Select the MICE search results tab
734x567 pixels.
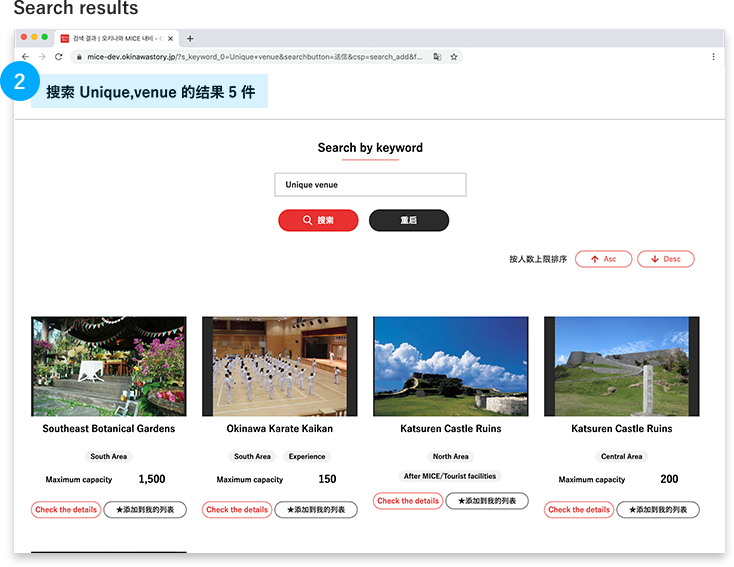coord(117,38)
